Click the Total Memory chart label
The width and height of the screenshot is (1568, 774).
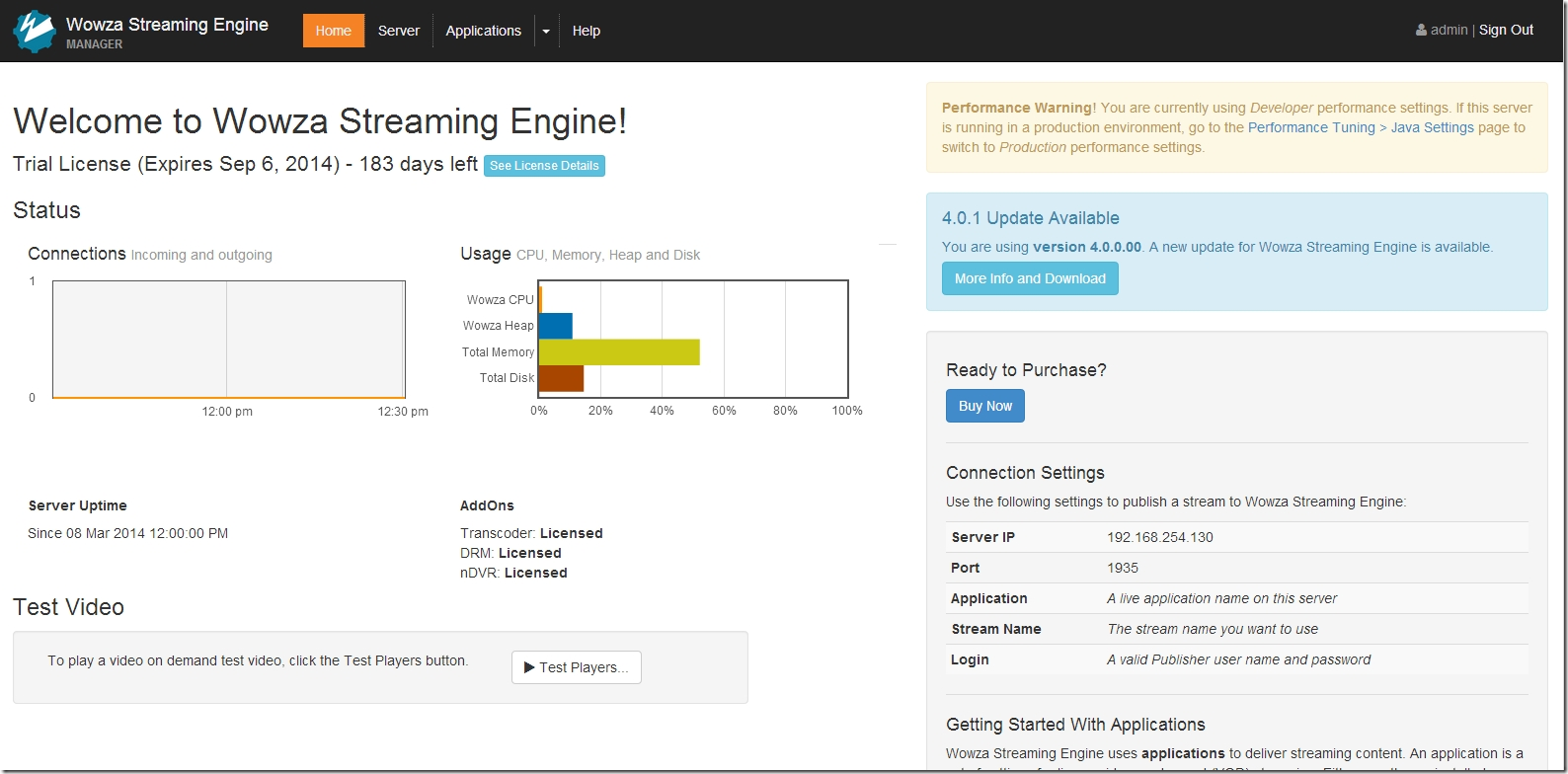click(x=498, y=352)
